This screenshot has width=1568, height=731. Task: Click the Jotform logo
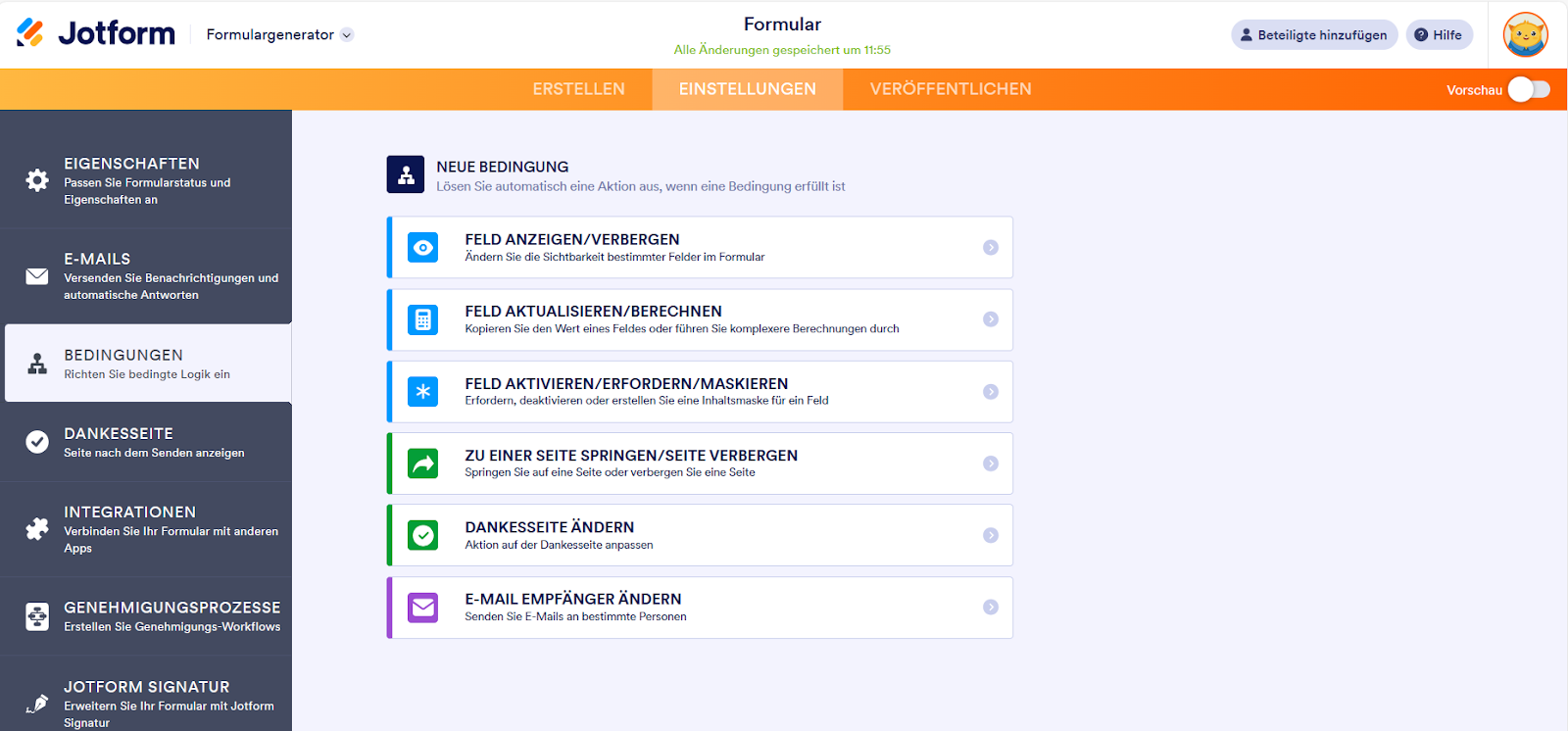tap(96, 33)
